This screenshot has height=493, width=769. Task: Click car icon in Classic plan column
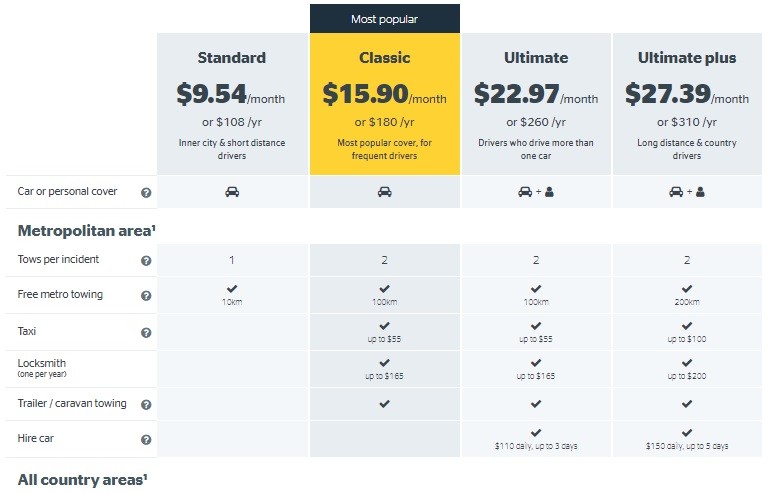pos(384,192)
